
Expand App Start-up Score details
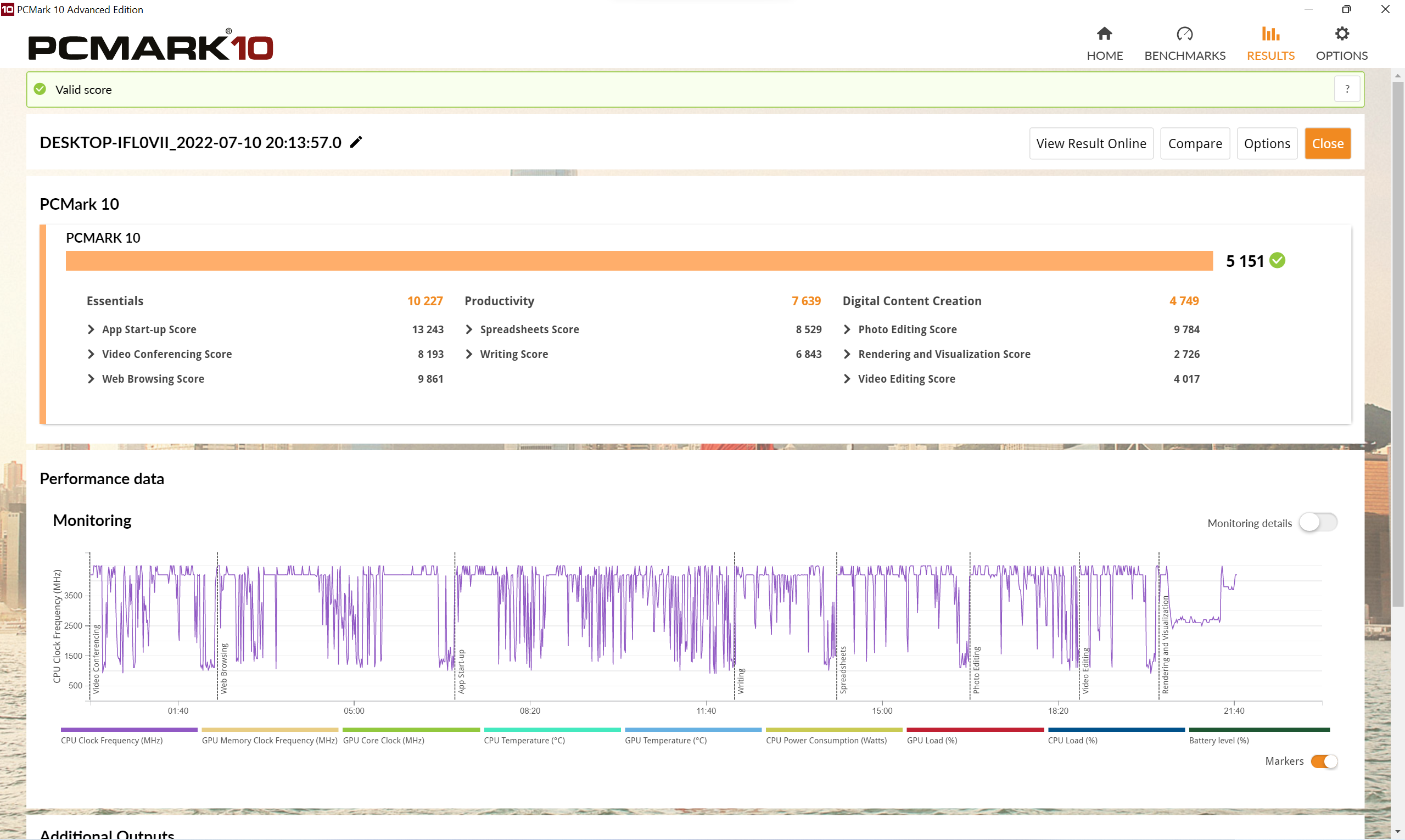(91, 329)
